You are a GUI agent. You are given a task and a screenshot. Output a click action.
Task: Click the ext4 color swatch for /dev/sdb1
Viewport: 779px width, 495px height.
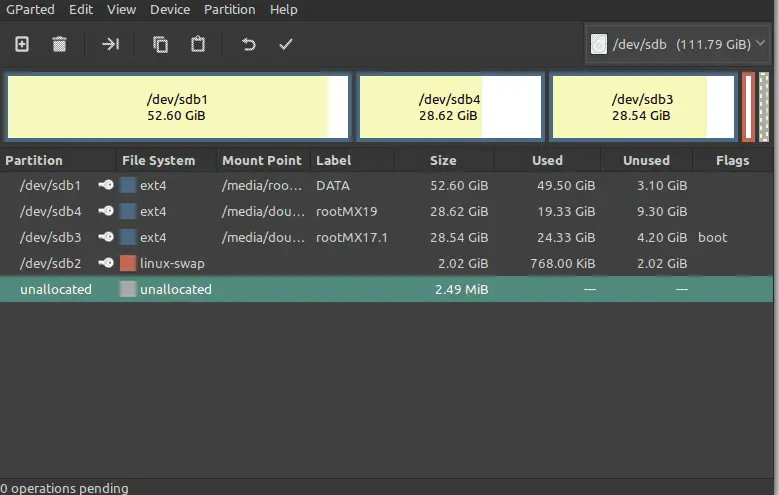pyautogui.click(x=128, y=185)
